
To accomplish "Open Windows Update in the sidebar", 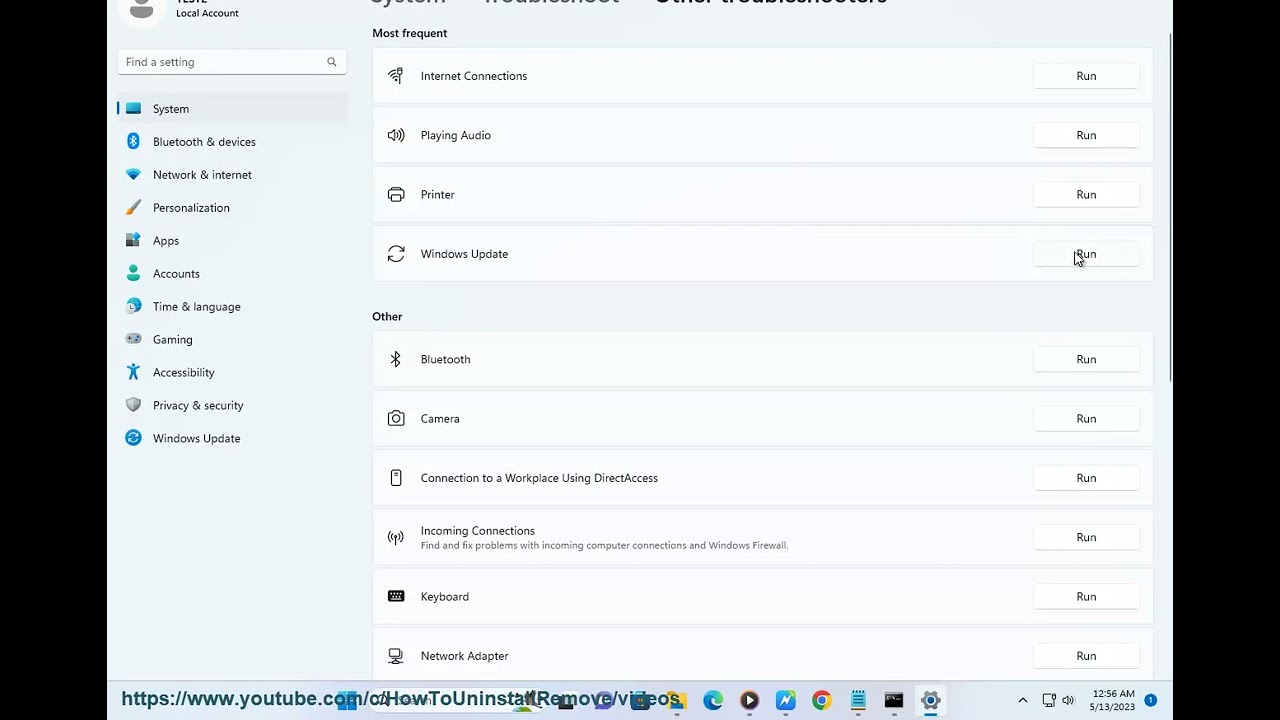I will pyautogui.click(x=232, y=438).
